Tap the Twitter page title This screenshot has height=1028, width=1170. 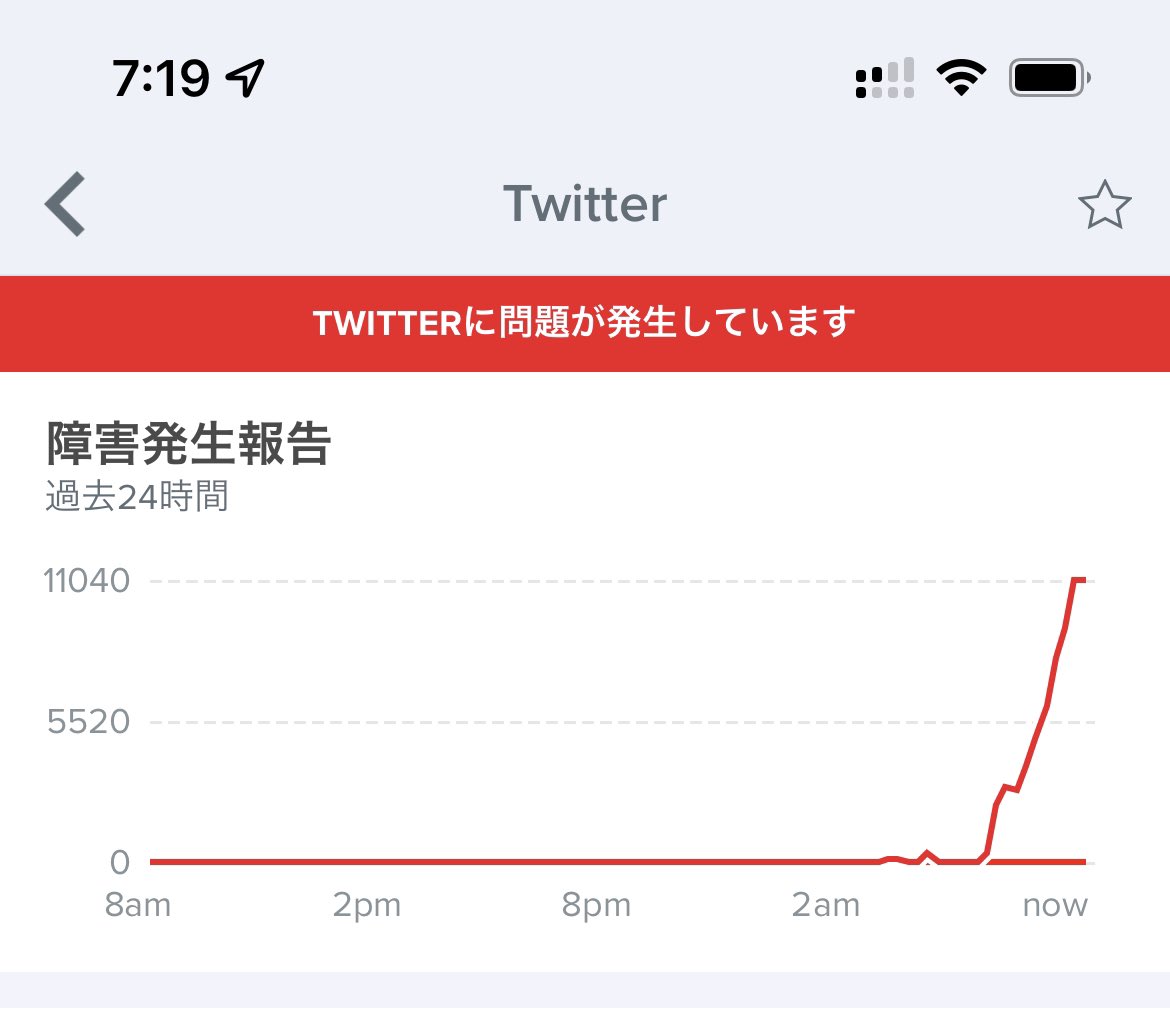[585, 204]
